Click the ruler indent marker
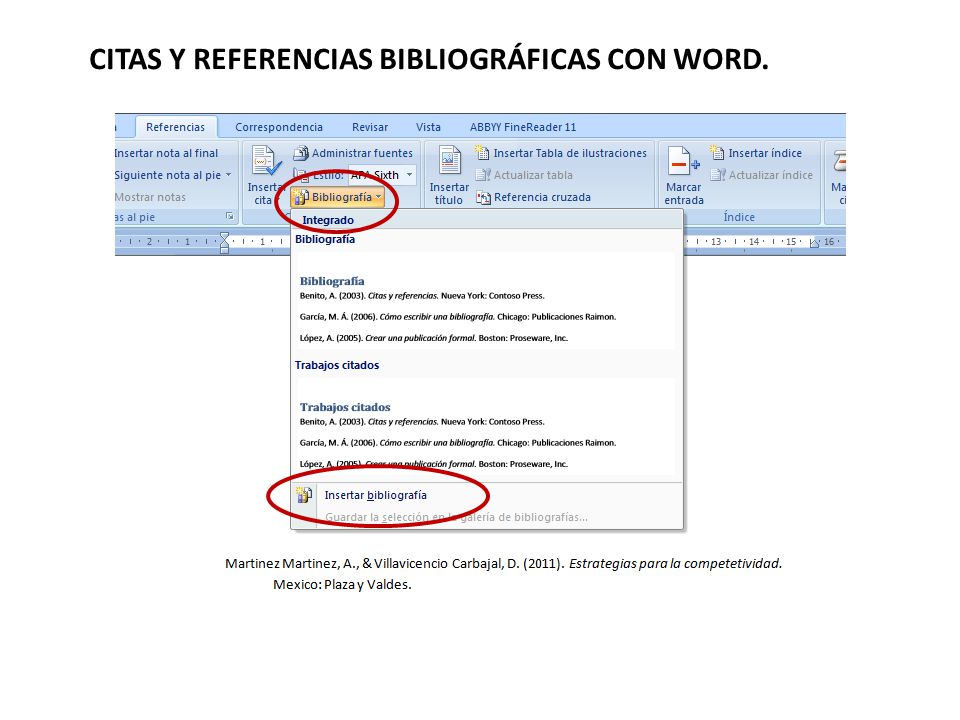Viewport: 960px width, 720px height. (x=225, y=242)
